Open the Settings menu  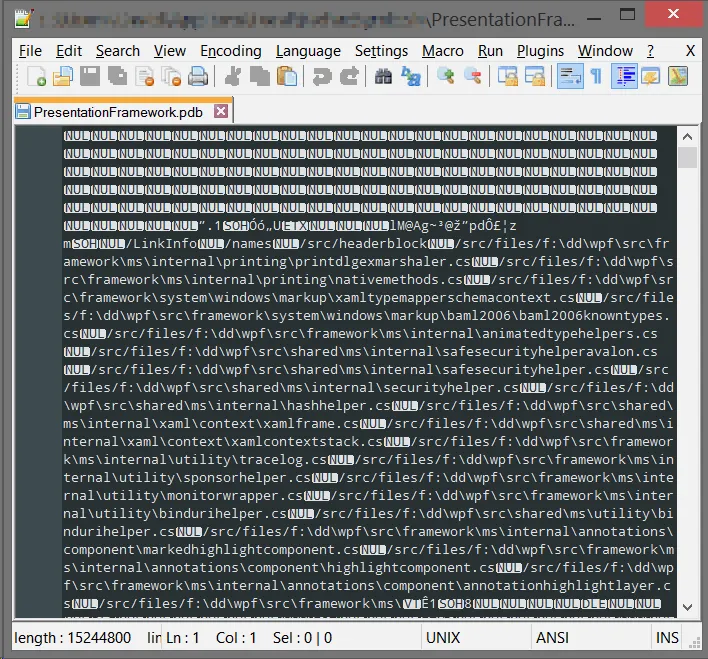pyautogui.click(x=381, y=51)
